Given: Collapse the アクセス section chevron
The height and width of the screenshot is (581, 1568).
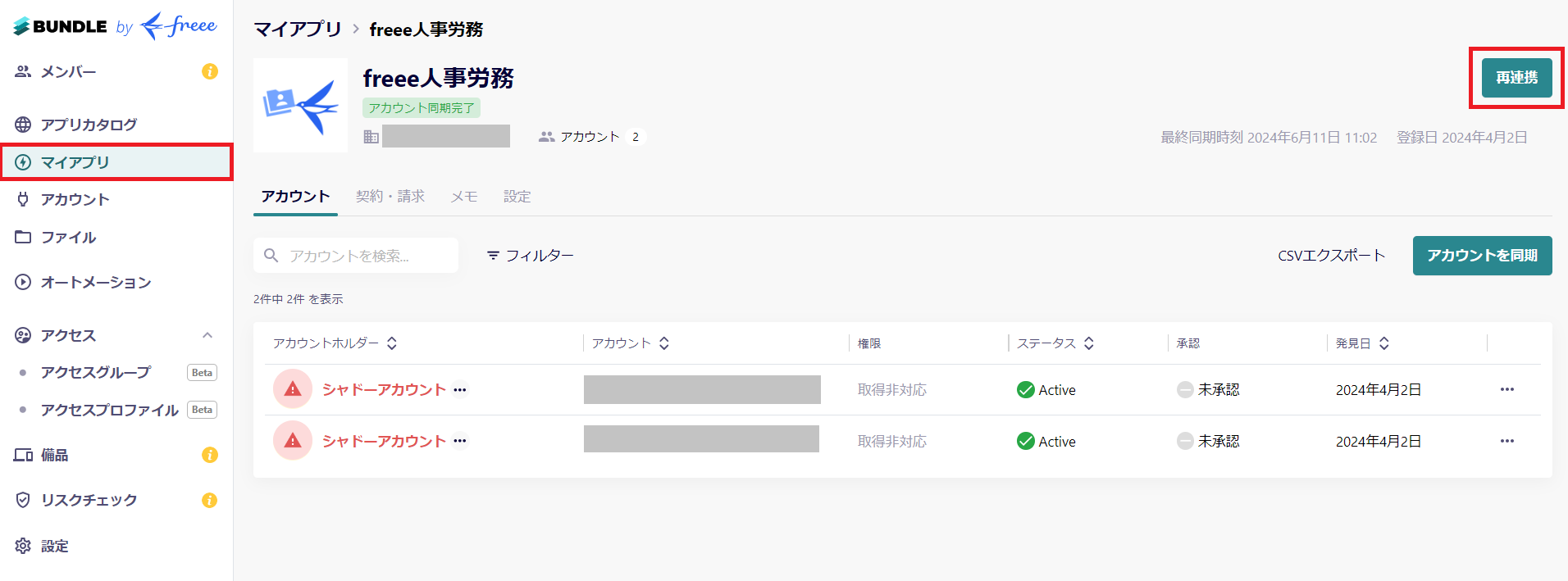Looking at the screenshot, I should click(x=209, y=335).
